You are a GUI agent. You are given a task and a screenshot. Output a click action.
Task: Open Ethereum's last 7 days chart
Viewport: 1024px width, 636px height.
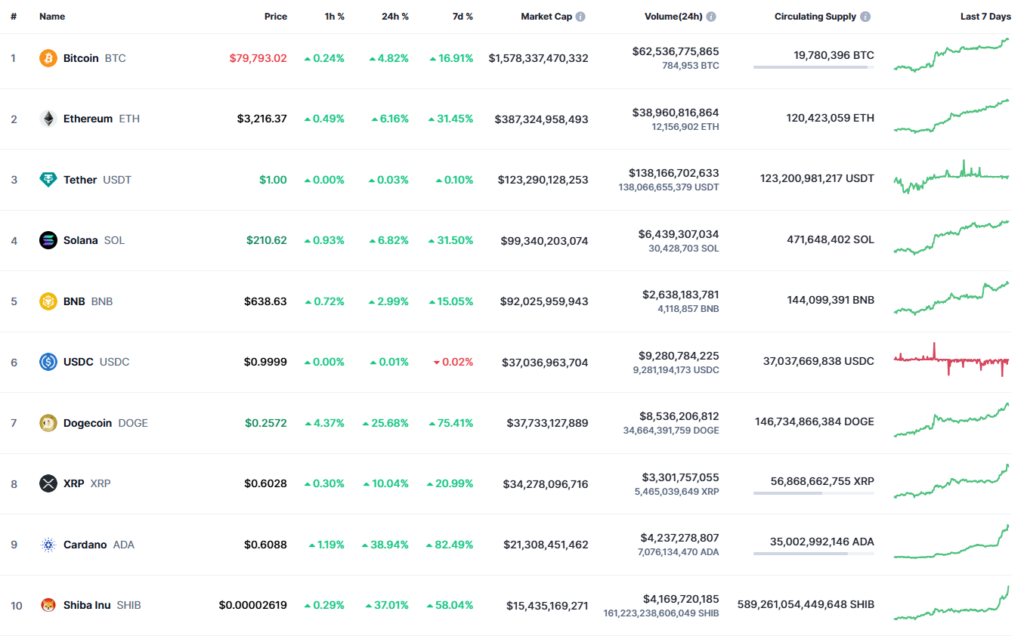coord(952,116)
